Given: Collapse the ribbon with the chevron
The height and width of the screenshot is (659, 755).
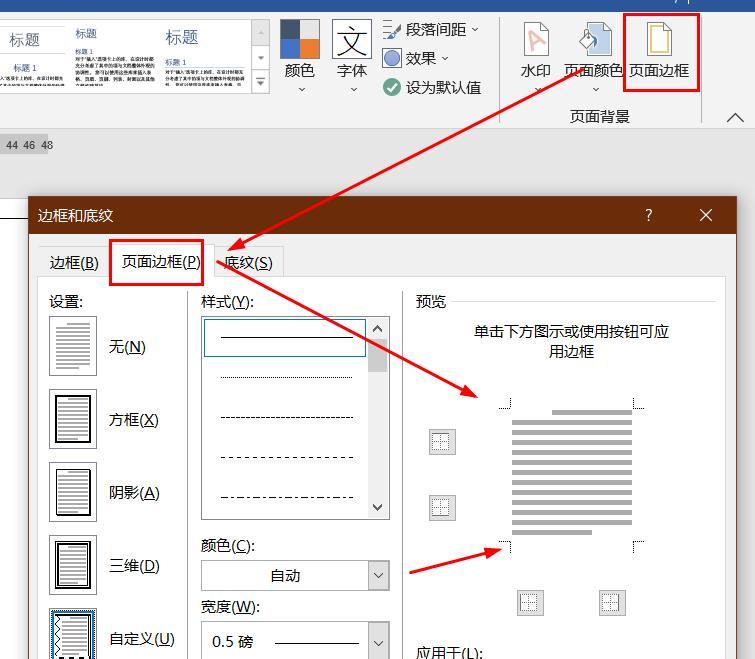Looking at the screenshot, I should tap(735, 118).
